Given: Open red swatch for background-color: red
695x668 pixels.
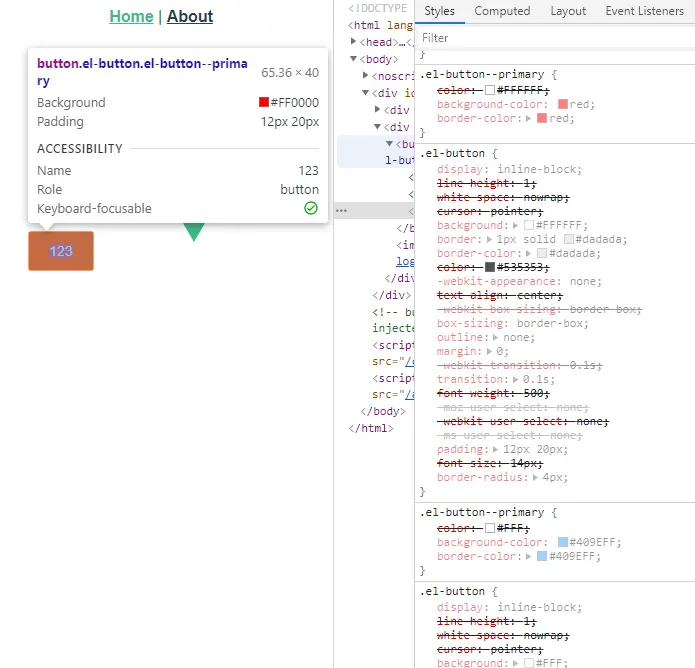Looking at the screenshot, I should [x=563, y=105].
